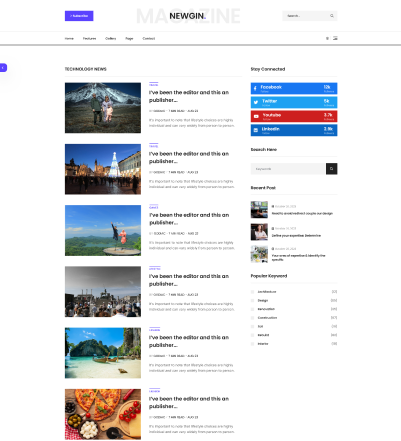
Task: Click the small icon beside the hamburger menu
Action: (x=327, y=38)
